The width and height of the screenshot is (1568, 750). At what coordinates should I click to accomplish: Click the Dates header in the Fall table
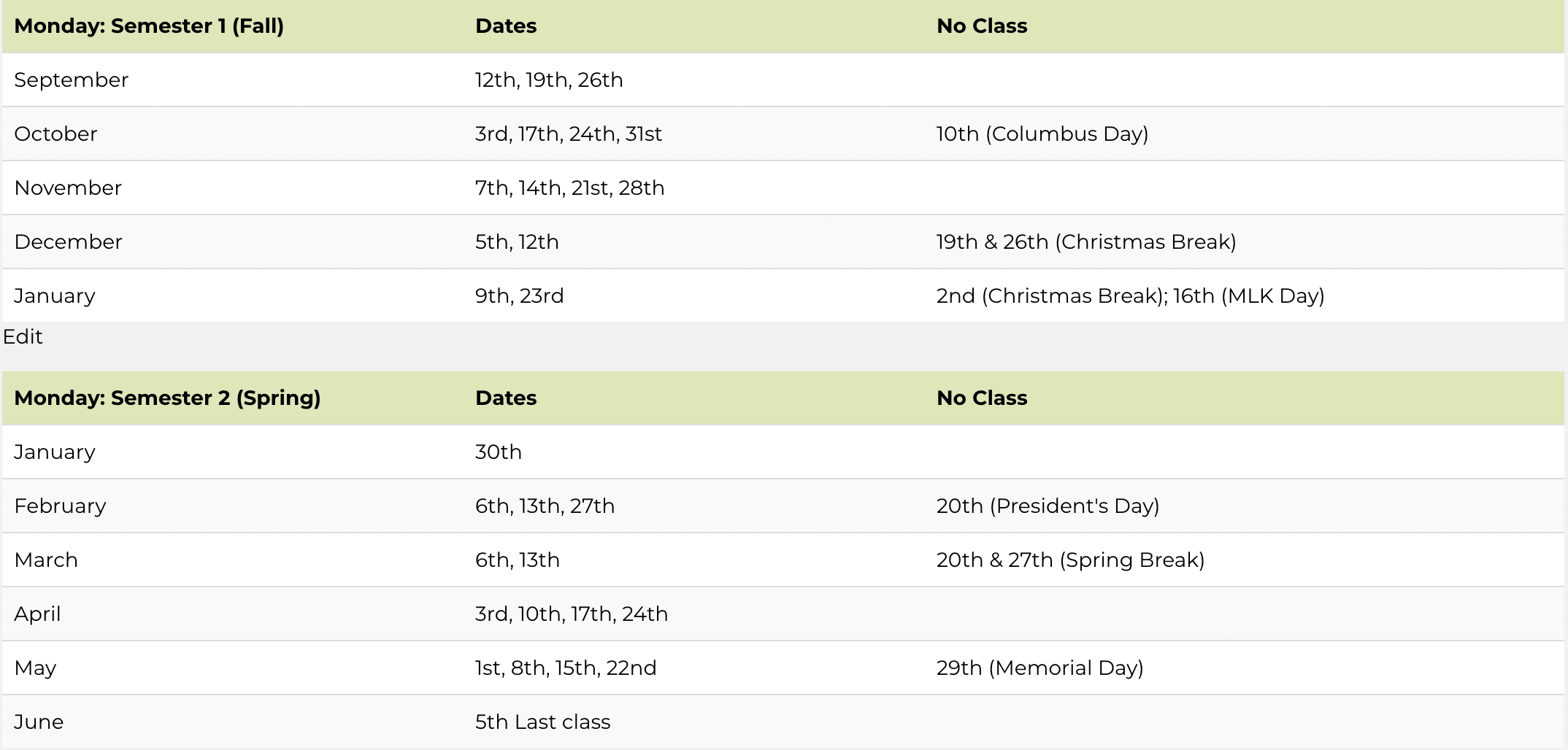506,26
